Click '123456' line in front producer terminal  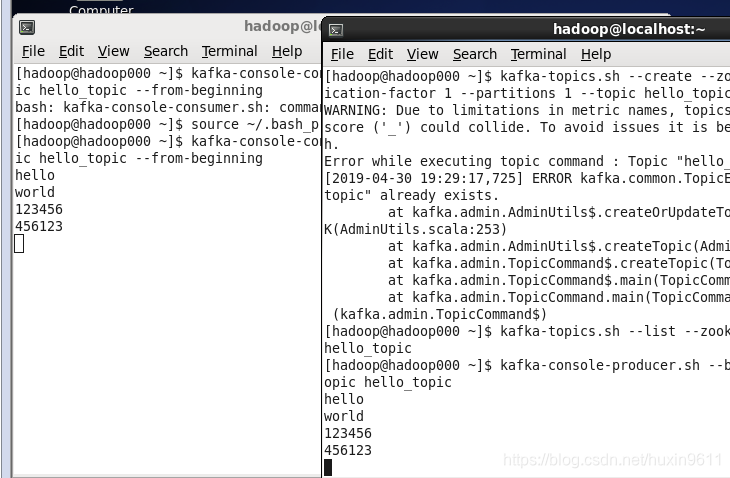pyautogui.click(x=348, y=433)
